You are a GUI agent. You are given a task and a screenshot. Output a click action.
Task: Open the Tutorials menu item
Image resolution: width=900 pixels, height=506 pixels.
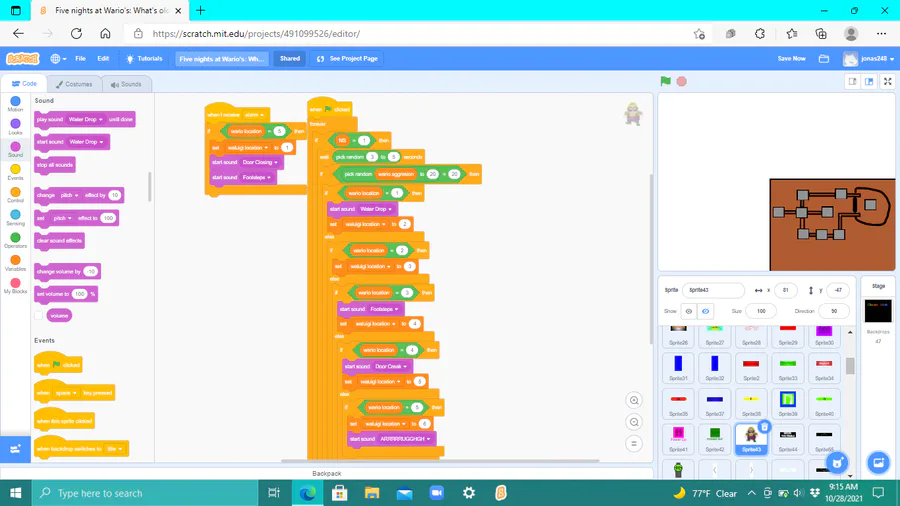click(x=144, y=59)
